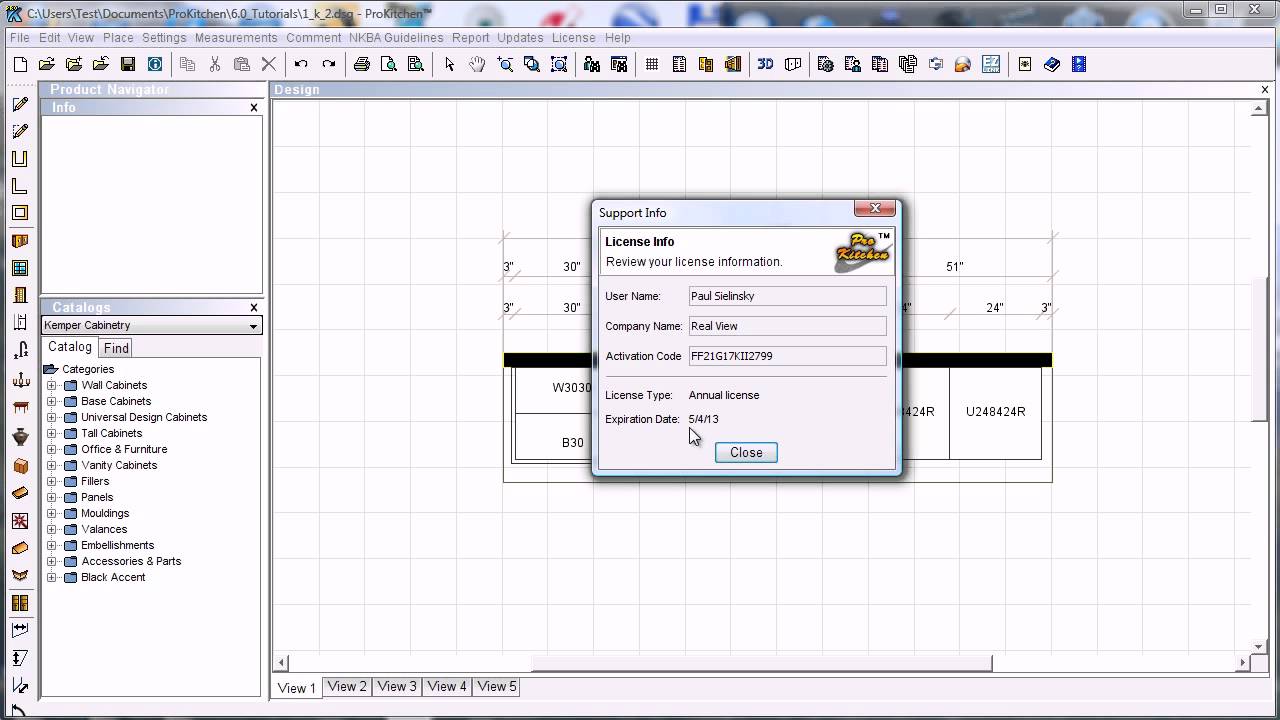1280x720 pixels.
Task: Click the Close button in Support Info
Action: point(746,452)
